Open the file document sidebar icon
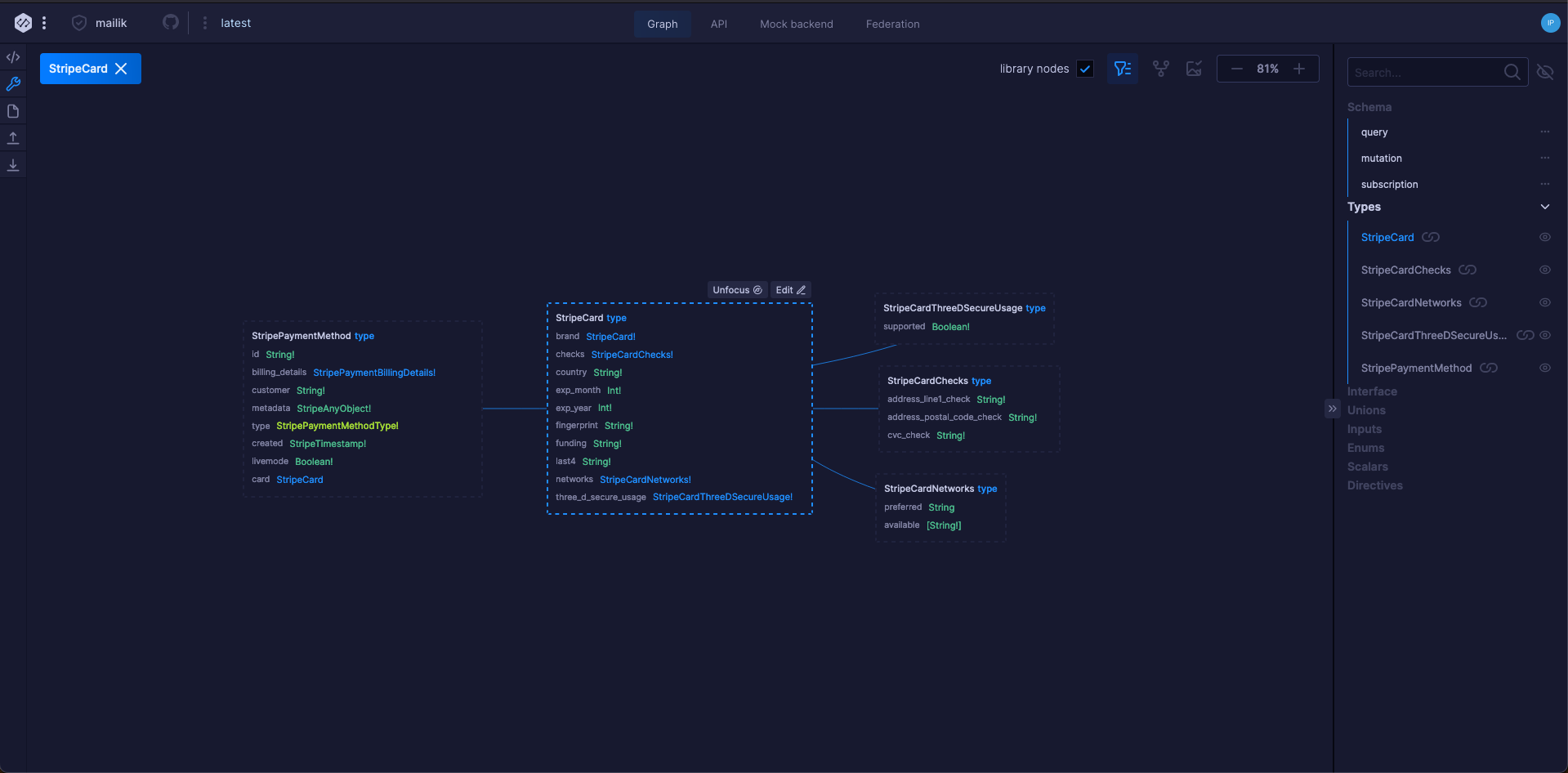This screenshot has width=1568, height=773. click(x=13, y=111)
